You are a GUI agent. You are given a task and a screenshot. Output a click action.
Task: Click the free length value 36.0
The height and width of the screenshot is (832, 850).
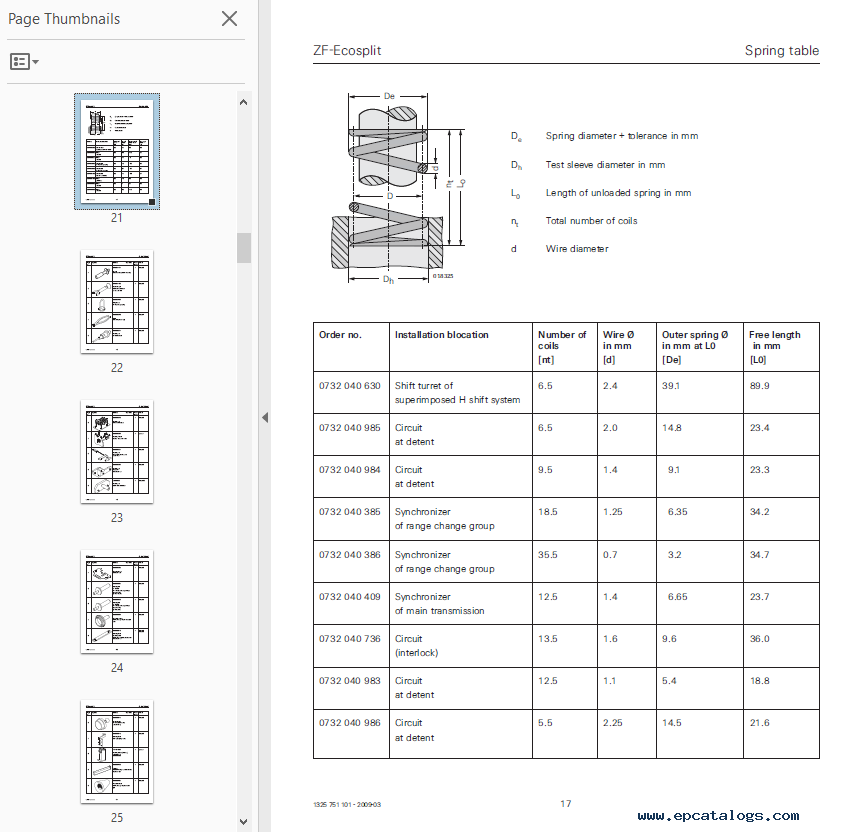(x=759, y=639)
